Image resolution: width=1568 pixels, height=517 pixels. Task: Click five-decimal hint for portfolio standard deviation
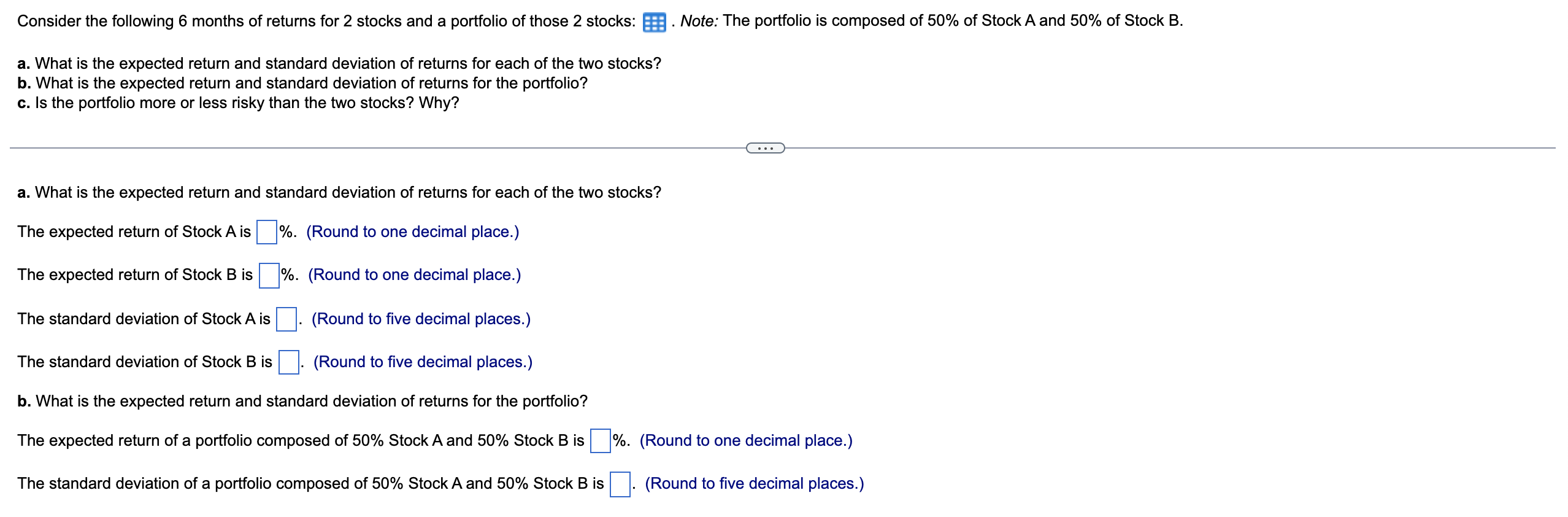coord(755,484)
